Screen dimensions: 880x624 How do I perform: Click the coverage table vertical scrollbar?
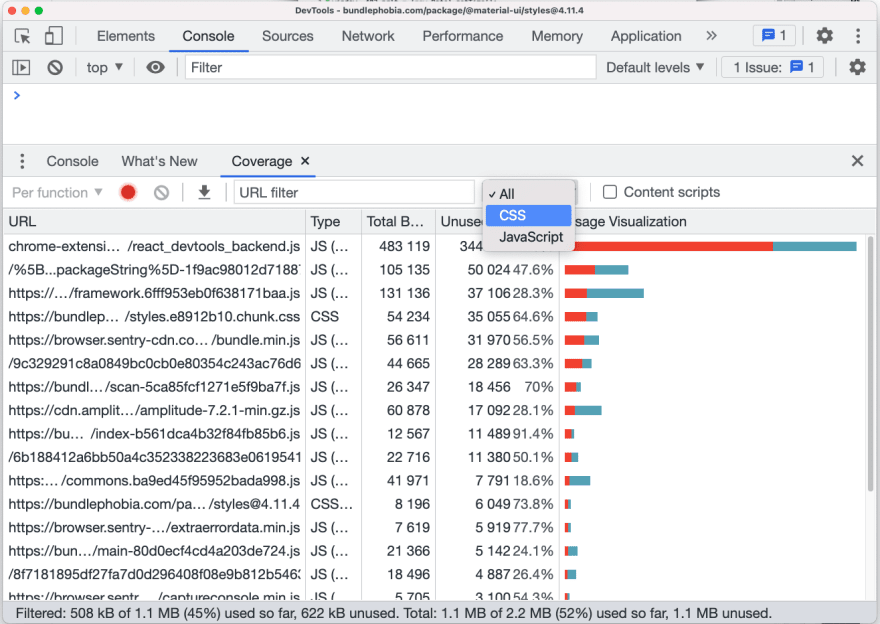click(870, 365)
